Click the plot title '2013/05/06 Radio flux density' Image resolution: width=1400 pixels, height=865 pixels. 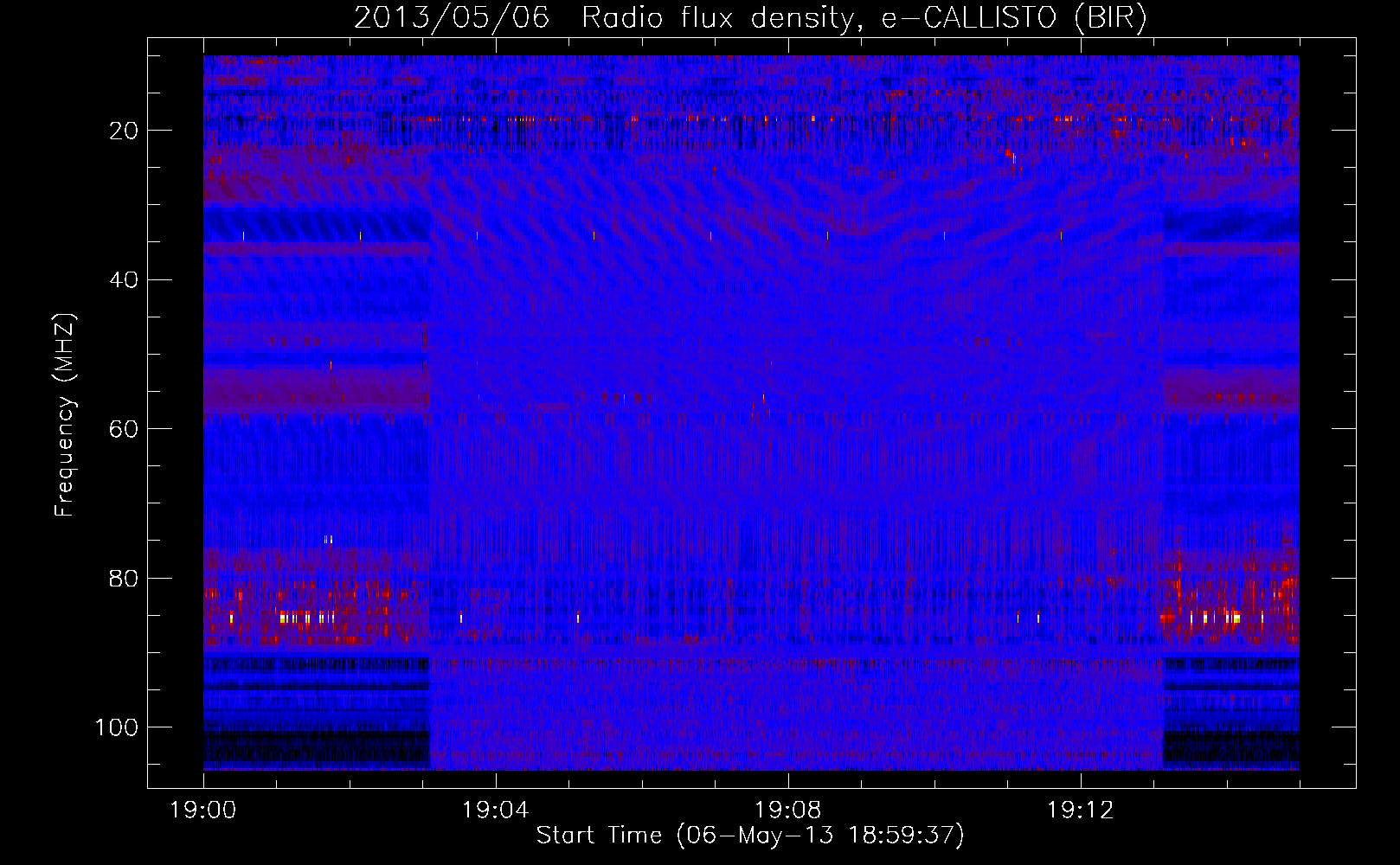(603, 18)
